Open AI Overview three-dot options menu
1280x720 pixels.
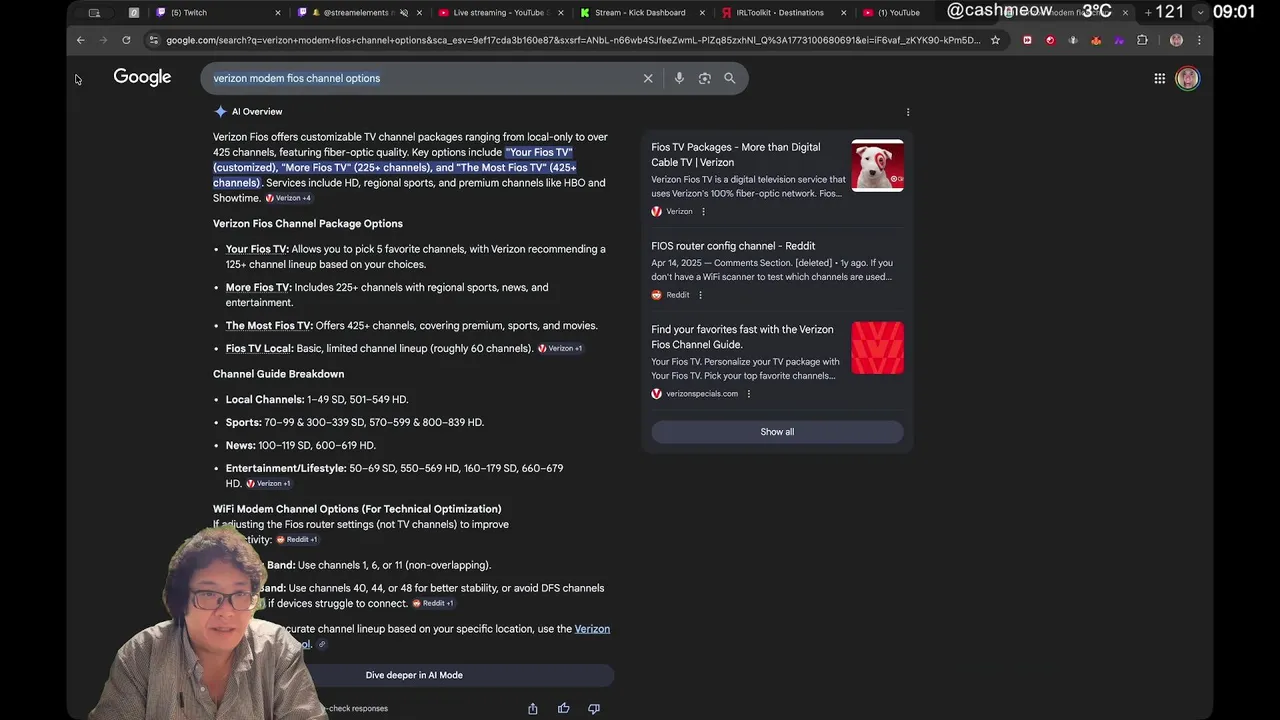[908, 112]
